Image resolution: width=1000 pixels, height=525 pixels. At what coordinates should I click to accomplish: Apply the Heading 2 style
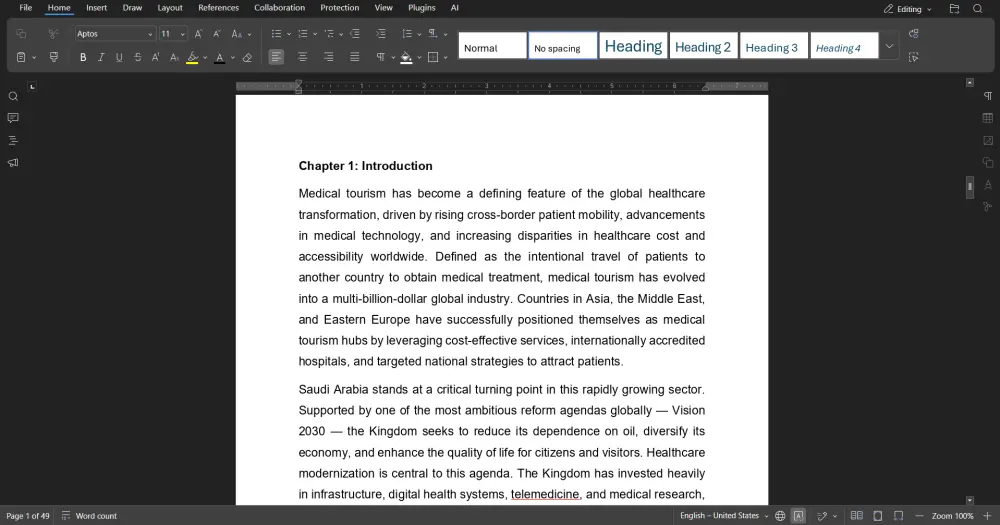coord(703,46)
